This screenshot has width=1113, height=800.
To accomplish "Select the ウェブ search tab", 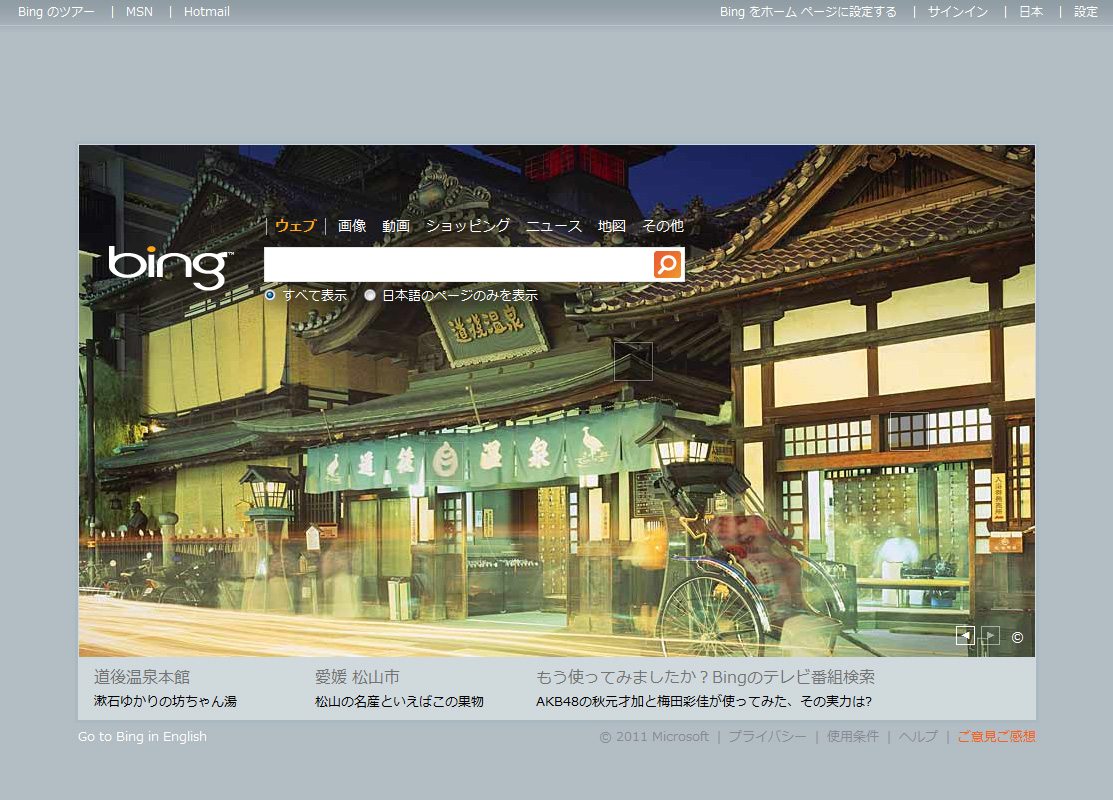I will pyautogui.click(x=295, y=226).
